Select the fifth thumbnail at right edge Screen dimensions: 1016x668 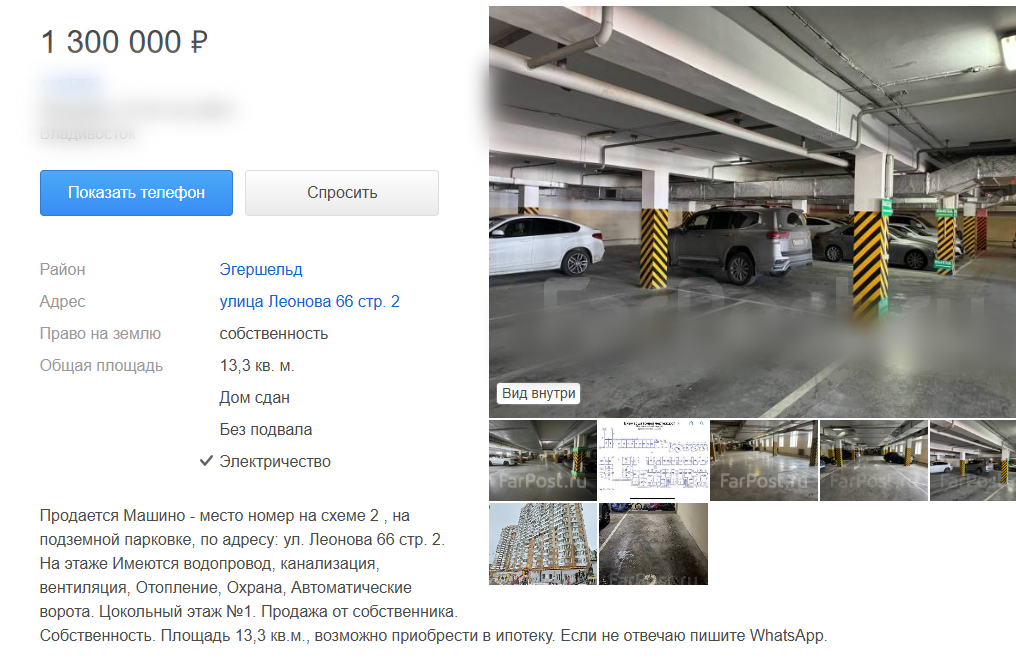973,460
